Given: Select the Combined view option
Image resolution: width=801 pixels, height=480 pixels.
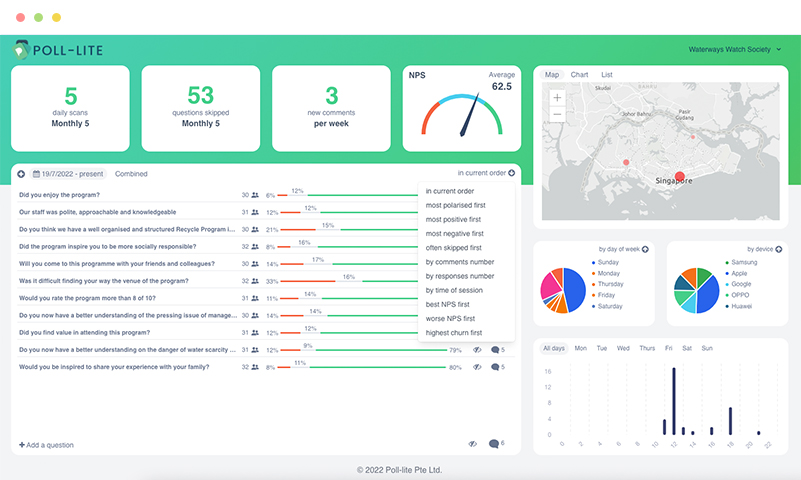Looking at the screenshot, I should pos(131,174).
